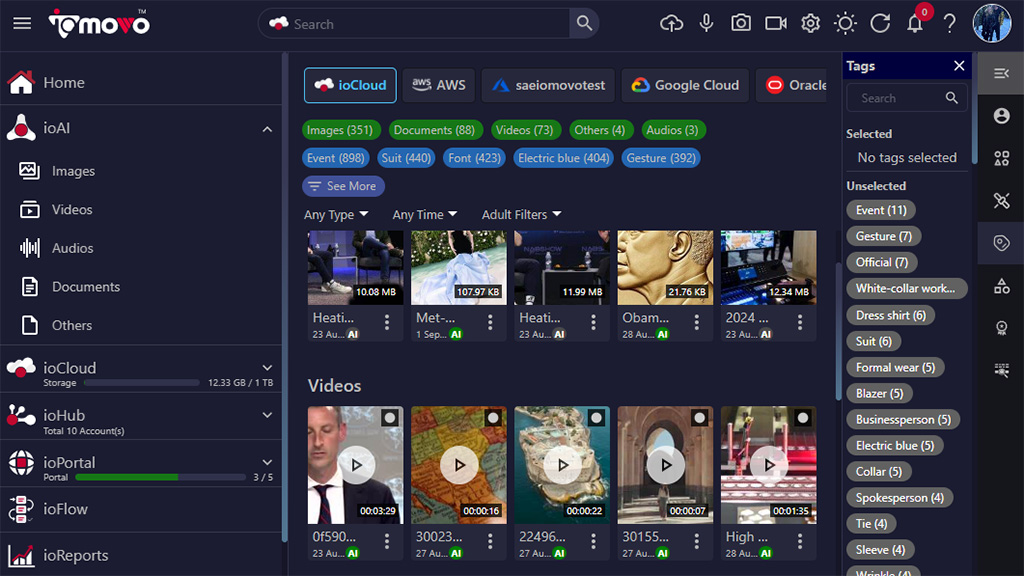Click the video recorder icon
This screenshot has height=576, width=1024.
[776, 24]
